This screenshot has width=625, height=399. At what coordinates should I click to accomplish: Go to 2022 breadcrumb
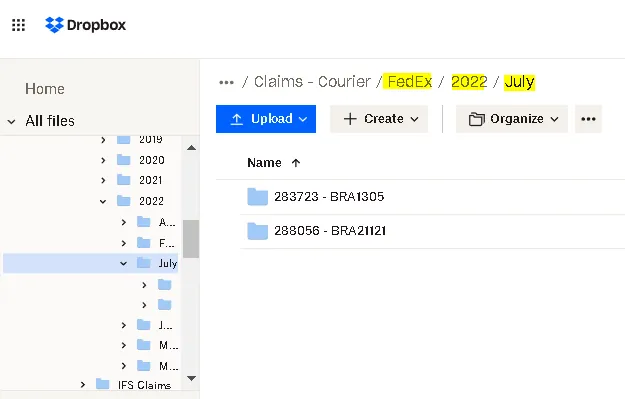coord(469,82)
